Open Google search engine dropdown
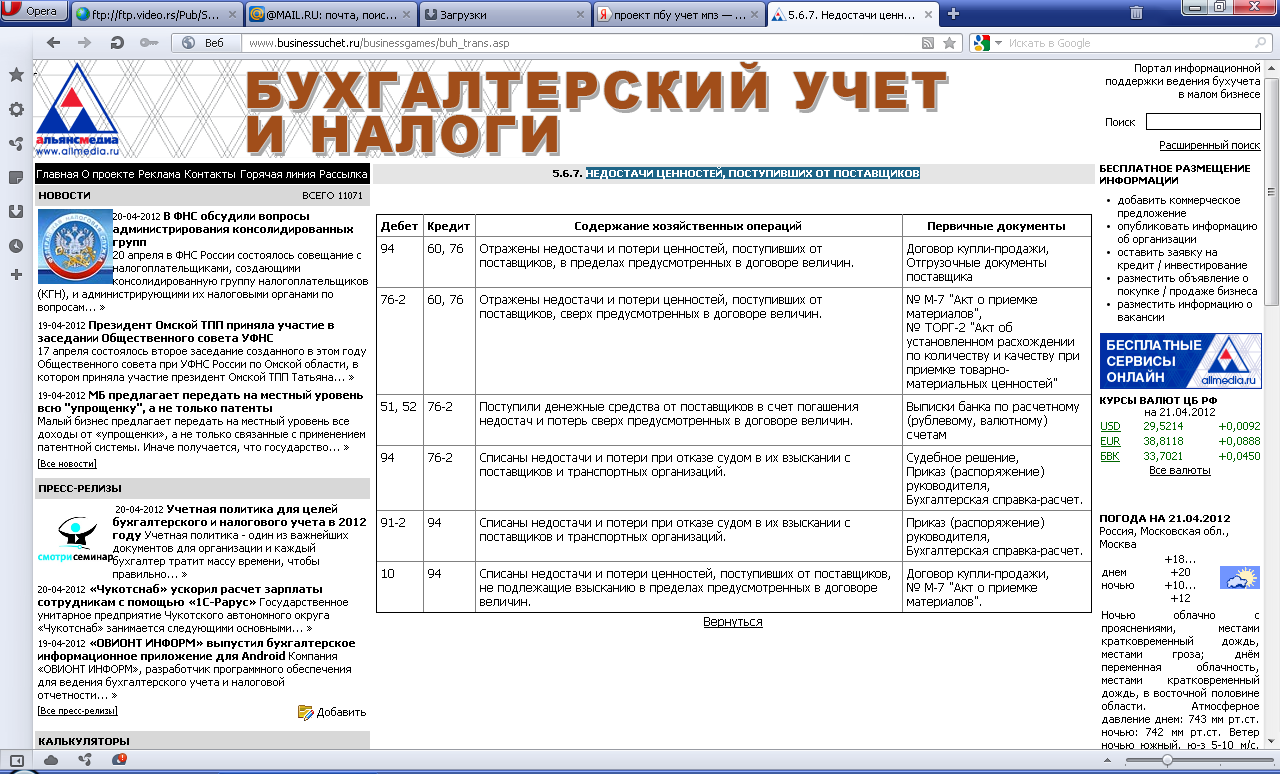Image resolution: width=1280 pixels, height=774 pixels. click(x=986, y=43)
